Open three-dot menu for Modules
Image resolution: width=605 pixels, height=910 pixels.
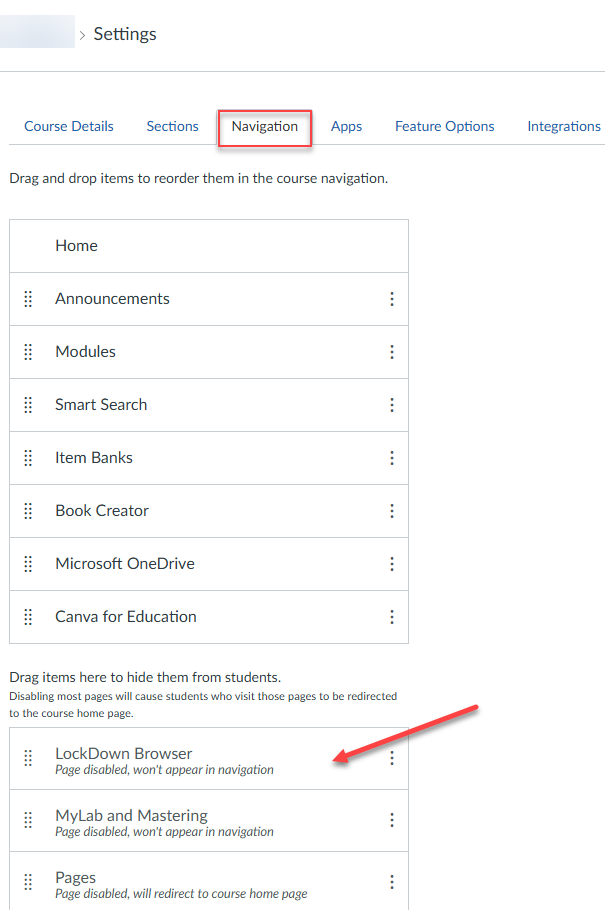click(x=392, y=352)
